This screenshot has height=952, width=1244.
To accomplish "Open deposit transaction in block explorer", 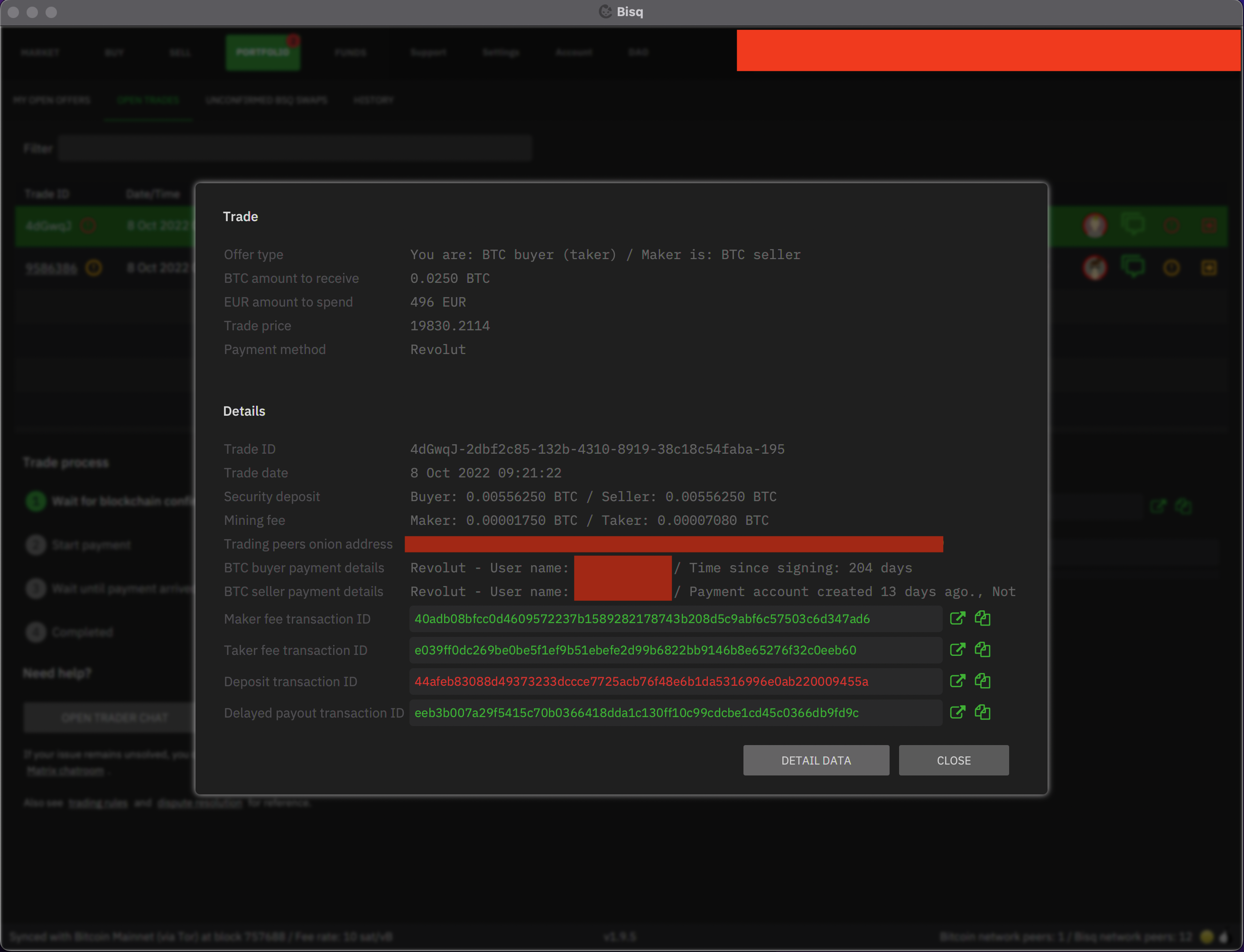I will (x=958, y=681).
